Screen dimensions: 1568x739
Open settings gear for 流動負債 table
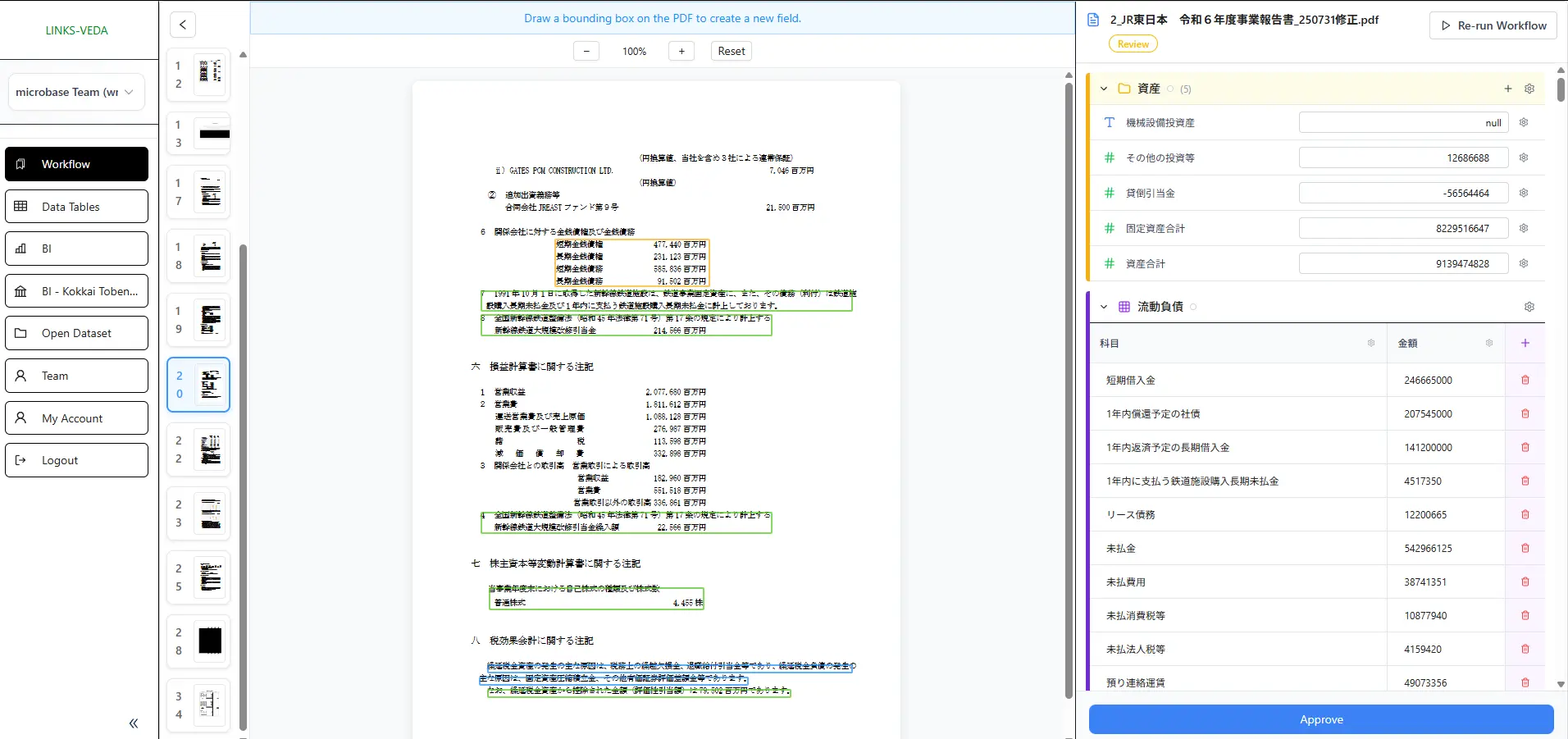click(x=1529, y=307)
